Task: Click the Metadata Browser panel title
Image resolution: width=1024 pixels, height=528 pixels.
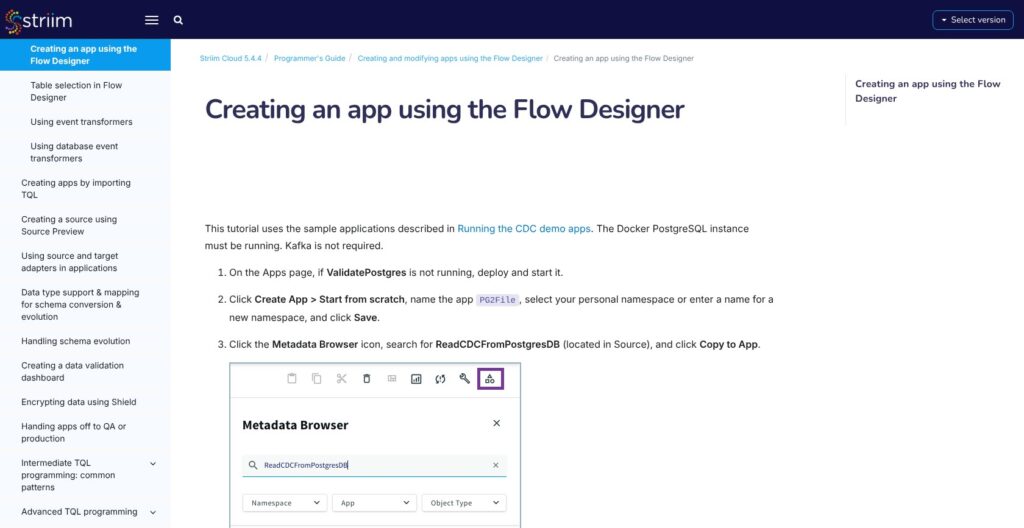Action: click(x=295, y=425)
